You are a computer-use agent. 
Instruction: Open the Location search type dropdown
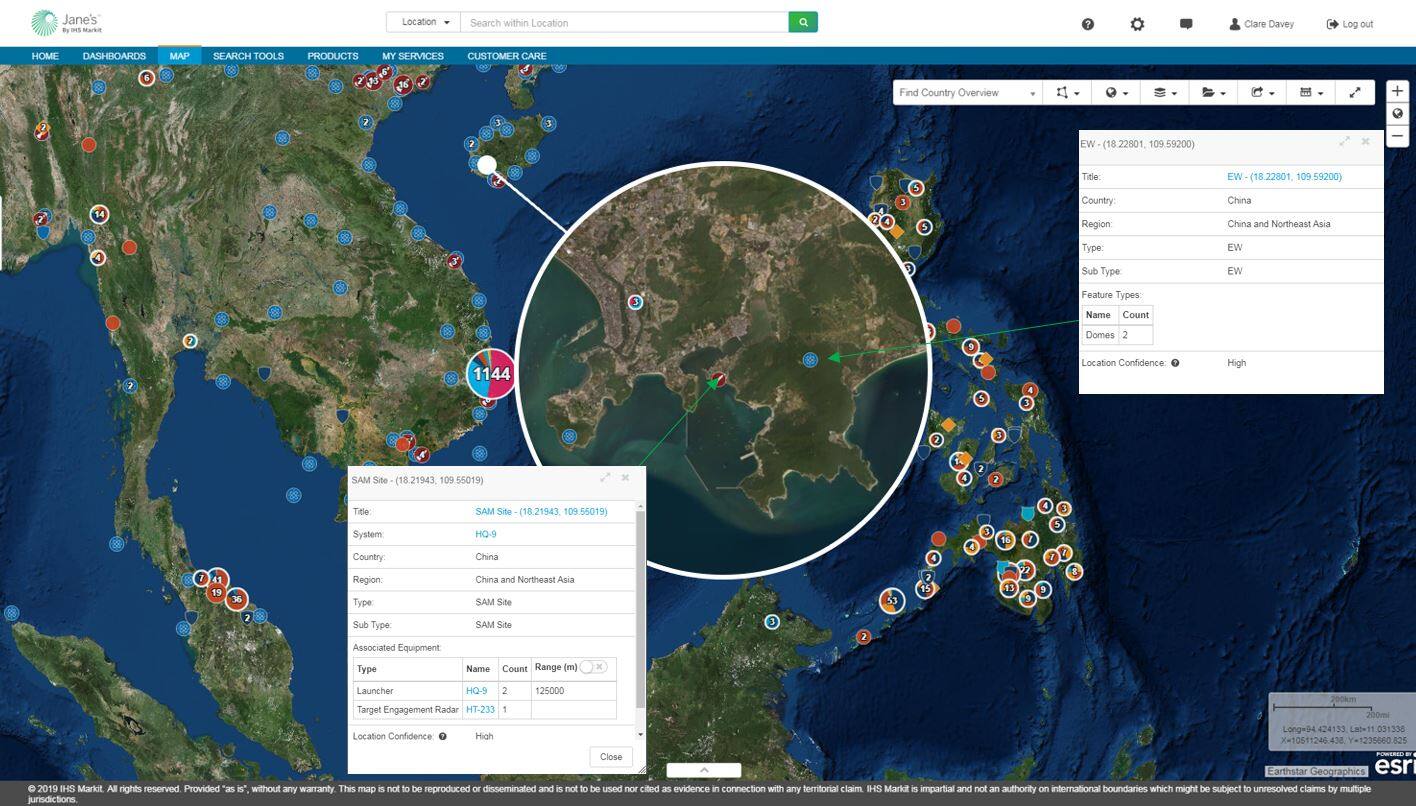point(425,22)
